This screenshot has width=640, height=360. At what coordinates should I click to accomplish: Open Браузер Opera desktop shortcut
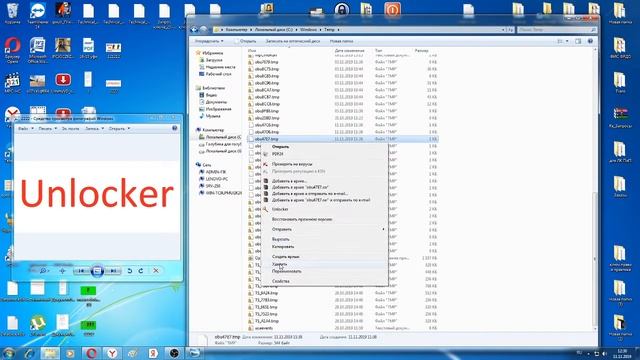coord(12,50)
